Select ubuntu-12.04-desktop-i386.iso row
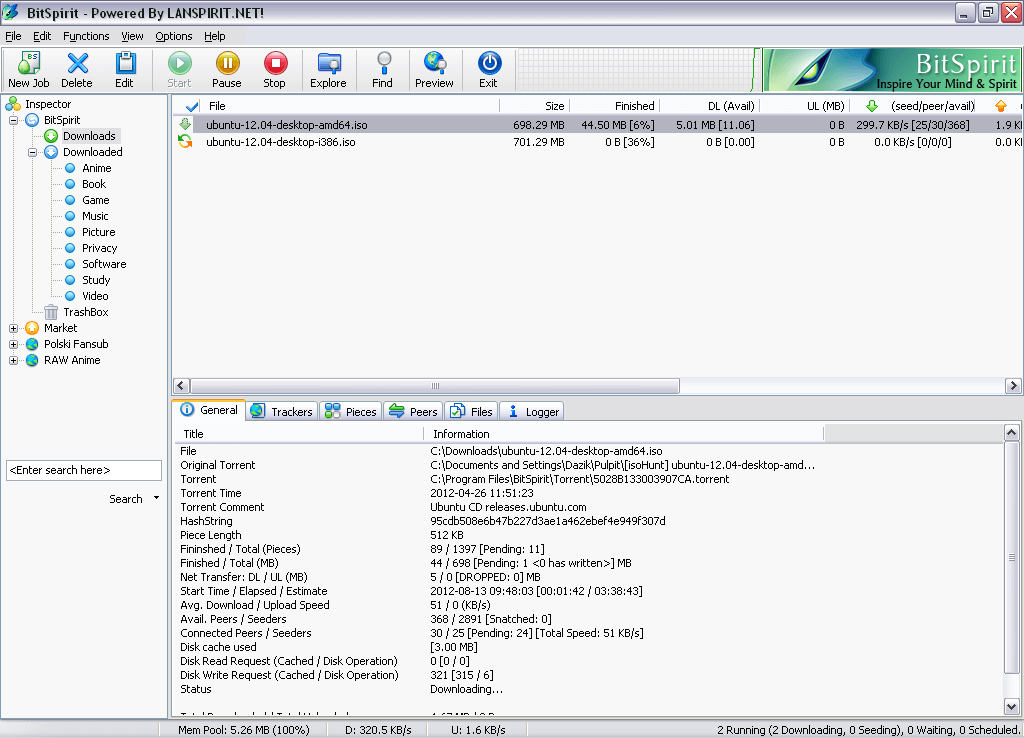Image resolution: width=1024 pixels, height=738 pixels. tap(598, 142)
